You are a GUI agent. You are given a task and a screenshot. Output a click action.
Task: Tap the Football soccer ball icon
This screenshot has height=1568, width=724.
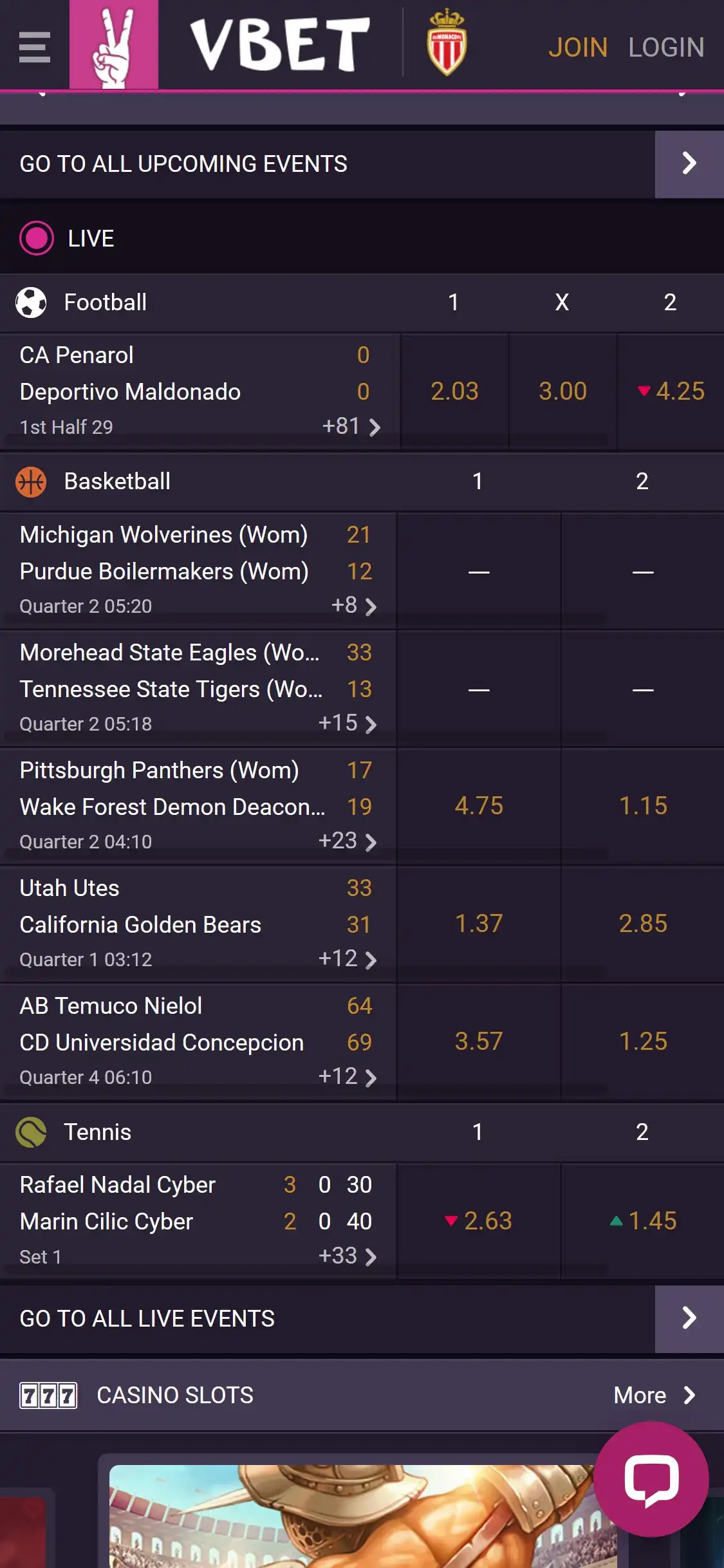pyautogui.click(x=31, y=303)
